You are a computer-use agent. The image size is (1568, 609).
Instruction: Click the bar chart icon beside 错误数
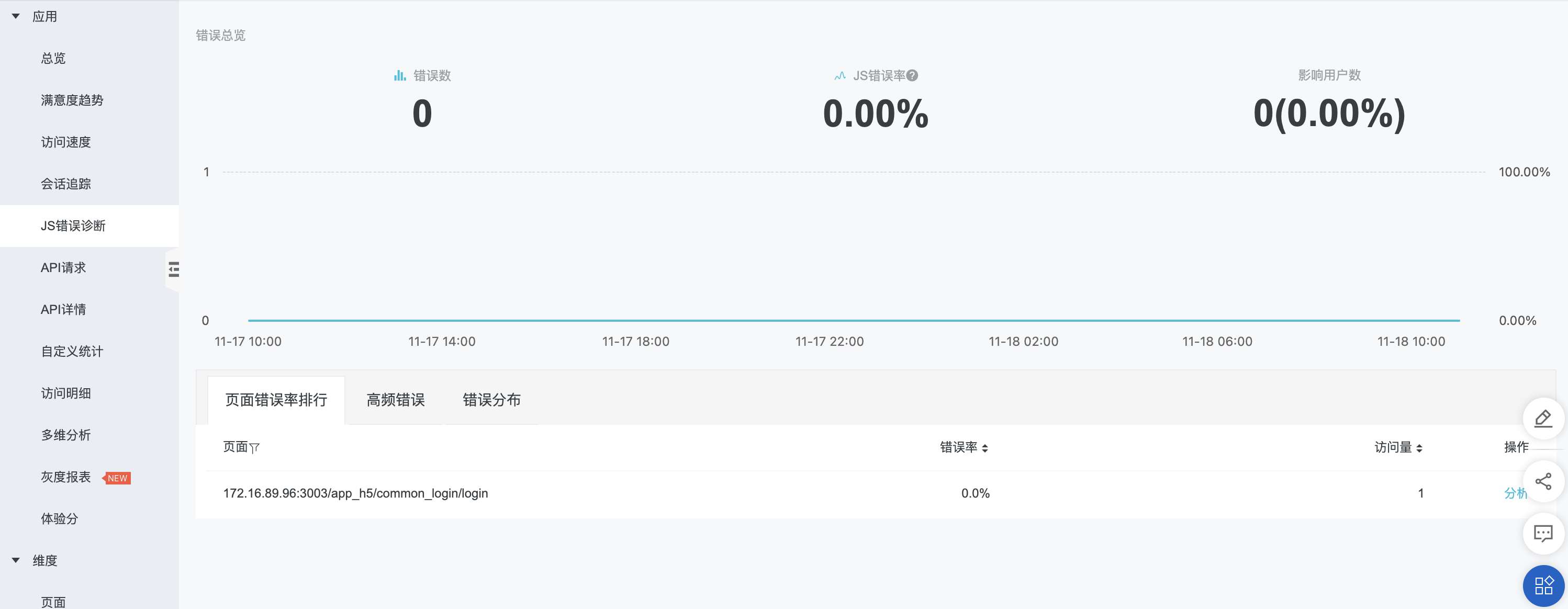pyautogui.click(x=400, y=75)
